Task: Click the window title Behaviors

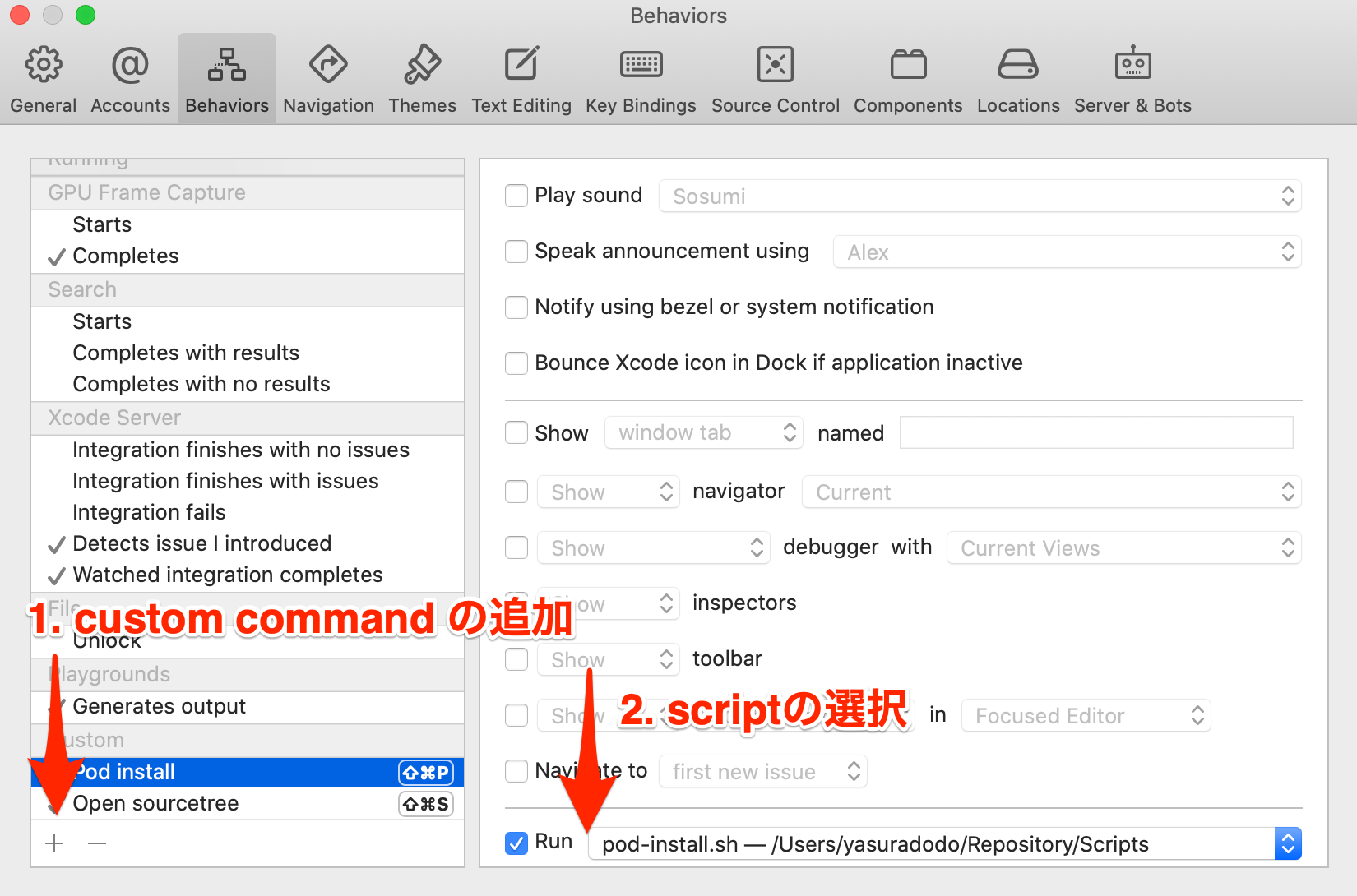Action: (678, 16)
